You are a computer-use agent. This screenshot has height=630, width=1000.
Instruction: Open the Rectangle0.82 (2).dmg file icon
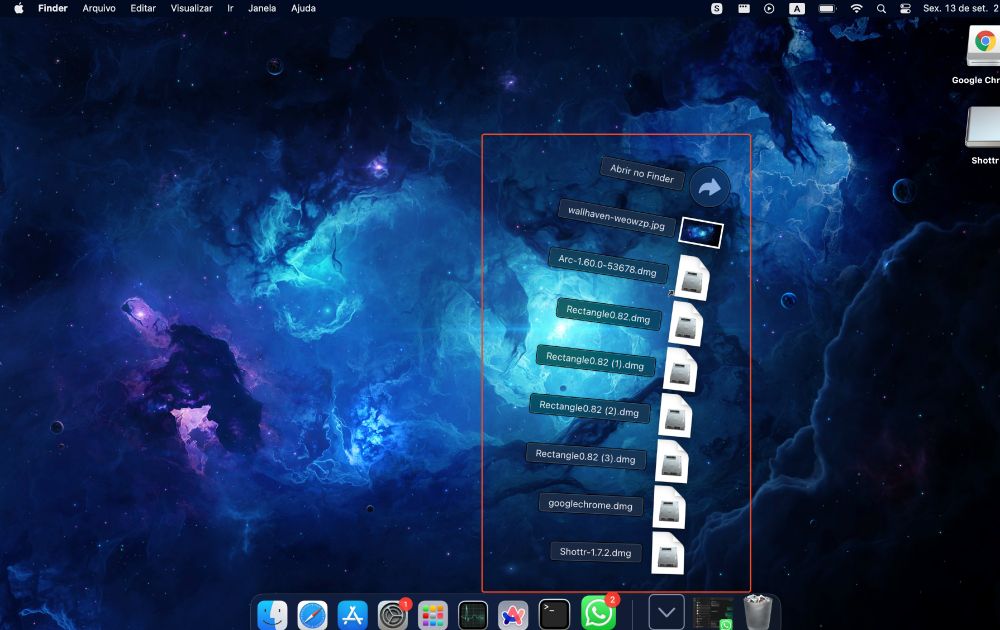tap(675, 416)
